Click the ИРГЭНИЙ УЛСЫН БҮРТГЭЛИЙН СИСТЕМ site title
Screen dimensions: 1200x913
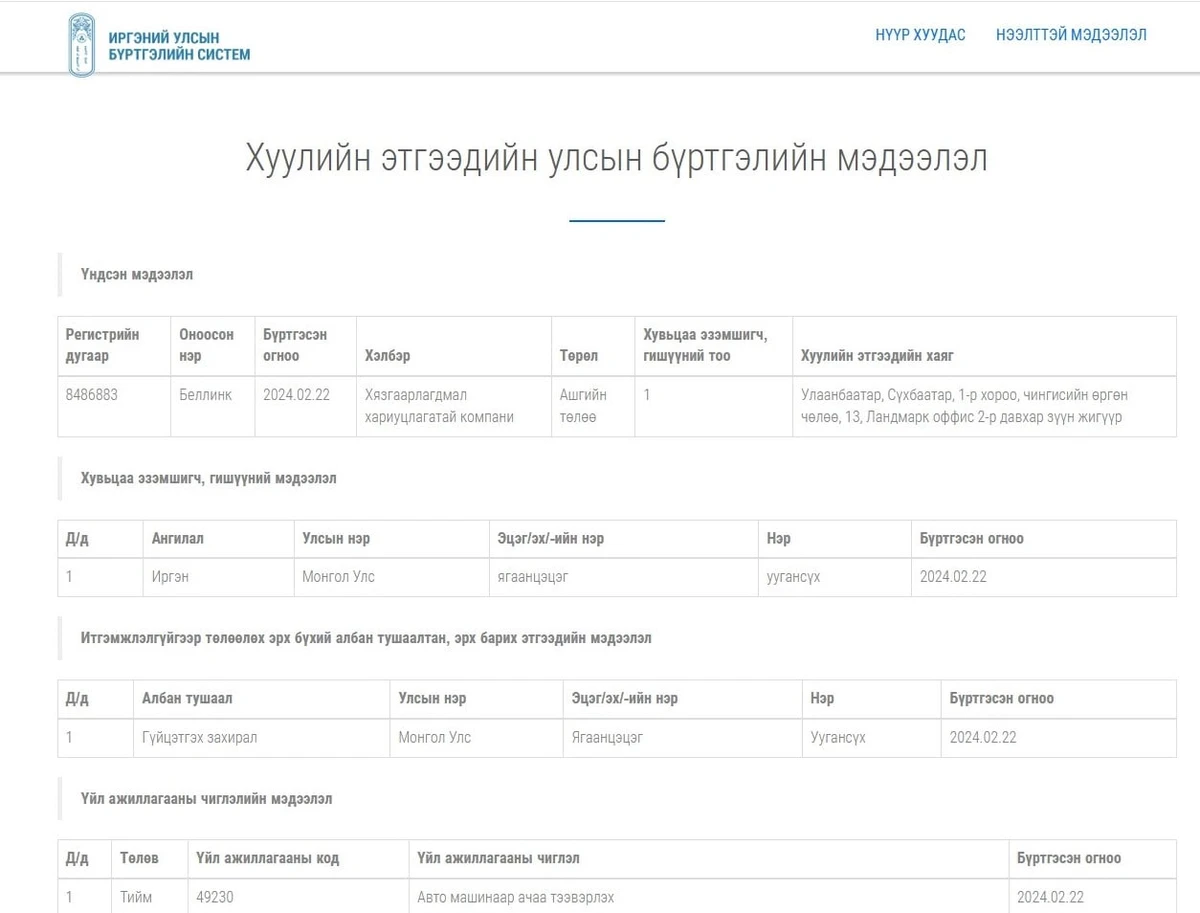point(179,46)
